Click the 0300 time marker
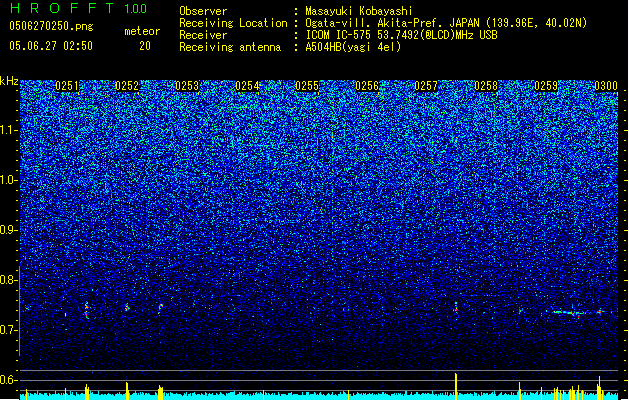This screenshot has height=400, width=629. 606,86
